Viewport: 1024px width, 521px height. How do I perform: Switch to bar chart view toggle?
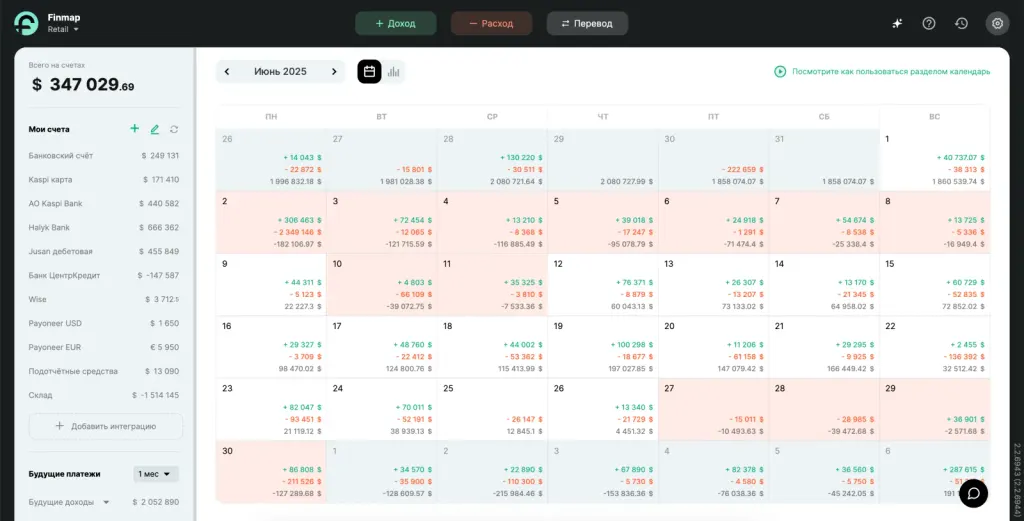(393, 72)
